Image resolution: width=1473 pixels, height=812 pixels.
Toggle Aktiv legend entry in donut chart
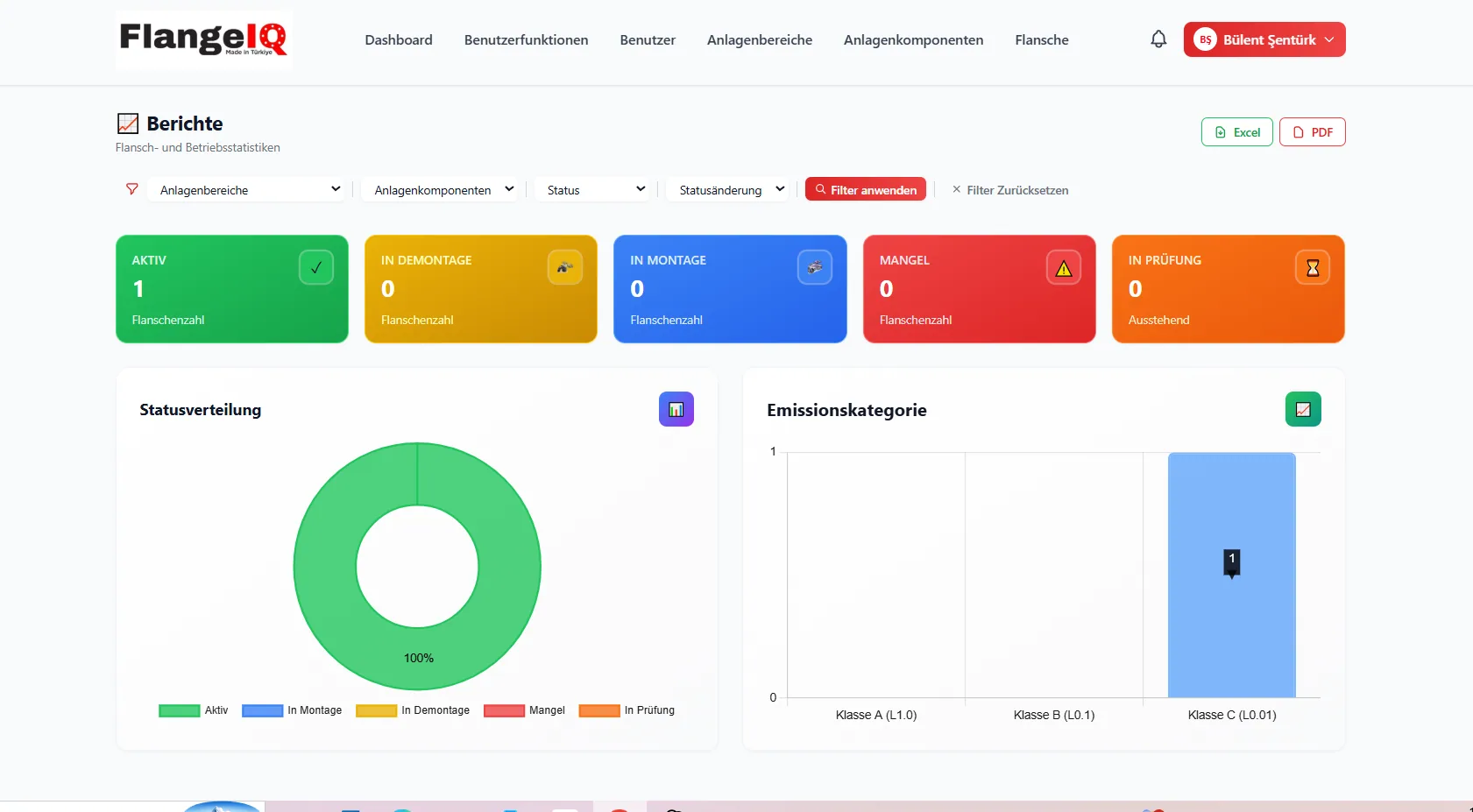[x=194, y=710]
